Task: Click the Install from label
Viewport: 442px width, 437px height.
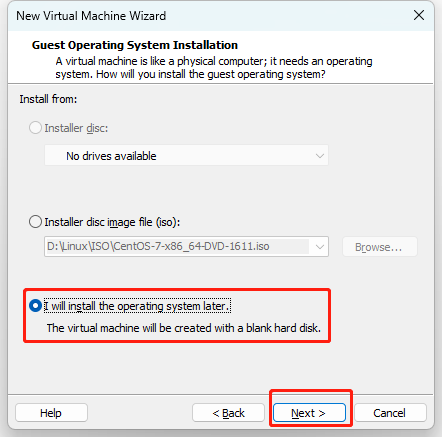Action: 48,99
